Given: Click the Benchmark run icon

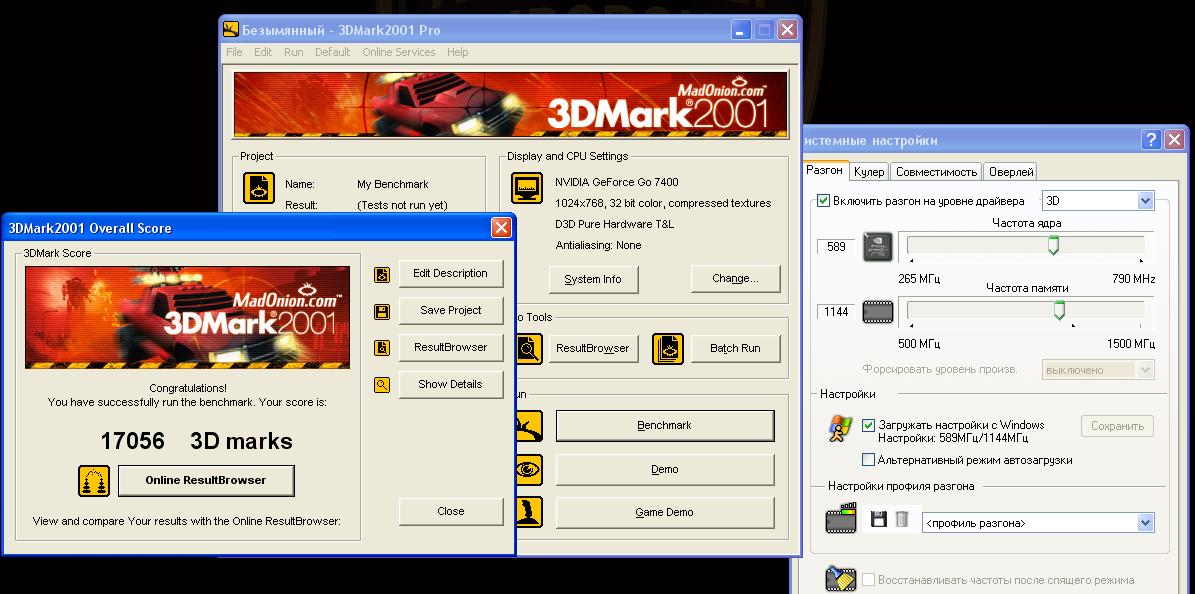Looking at the screenshot, I should [529, 425].
